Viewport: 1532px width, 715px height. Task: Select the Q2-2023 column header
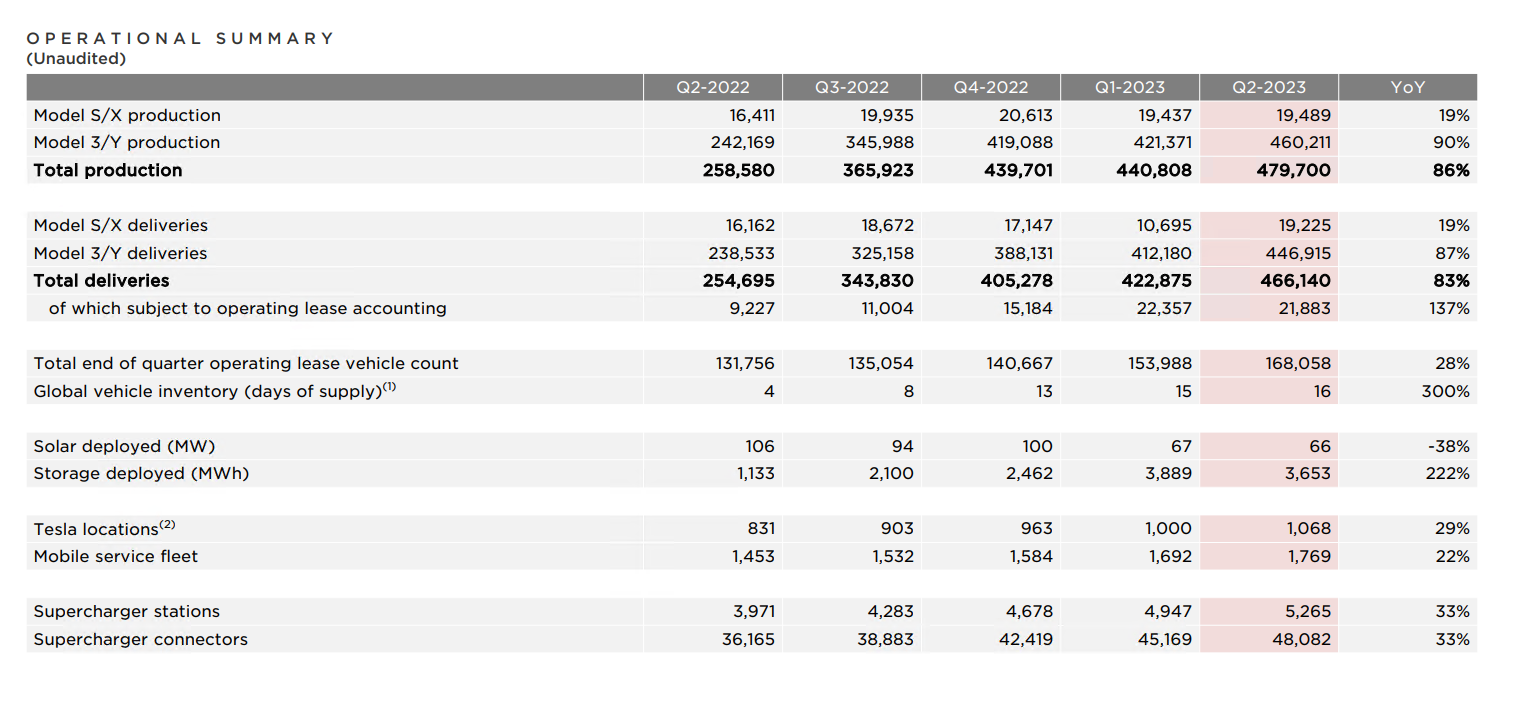click(x=1268, y=87)
